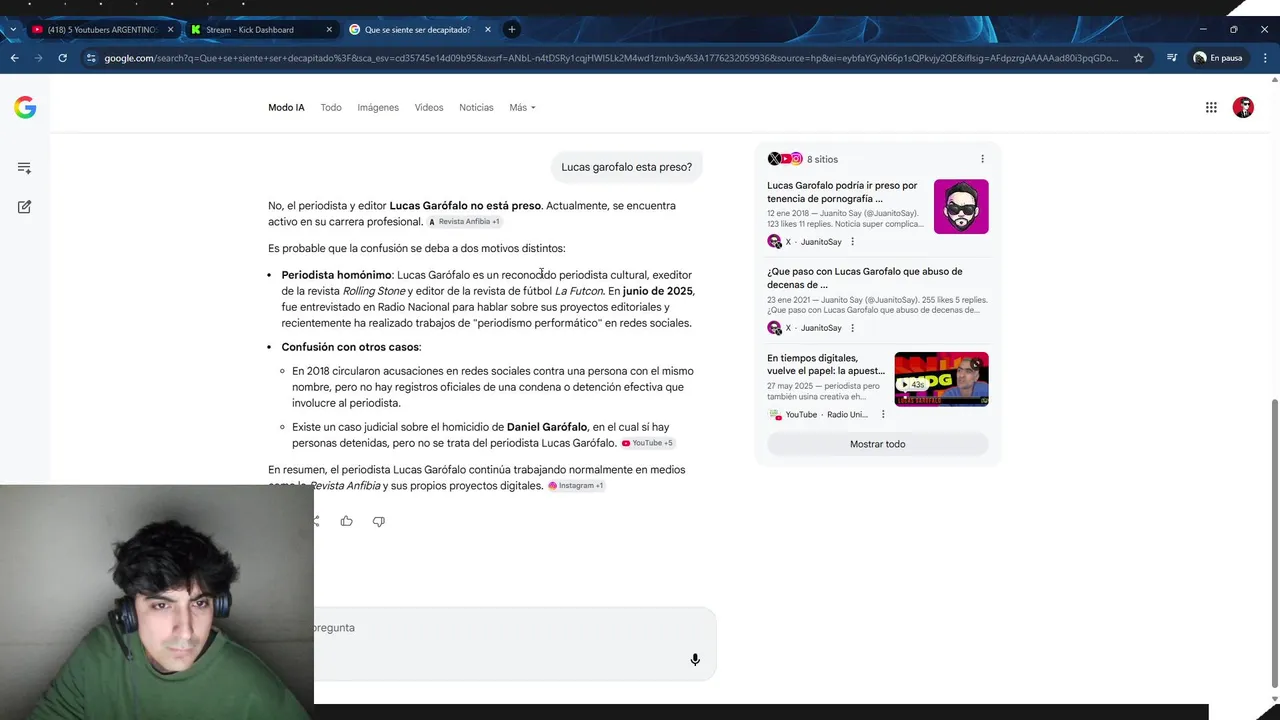
Task: Open the 'YouTube +5' source chip
Action: [648, 443]
